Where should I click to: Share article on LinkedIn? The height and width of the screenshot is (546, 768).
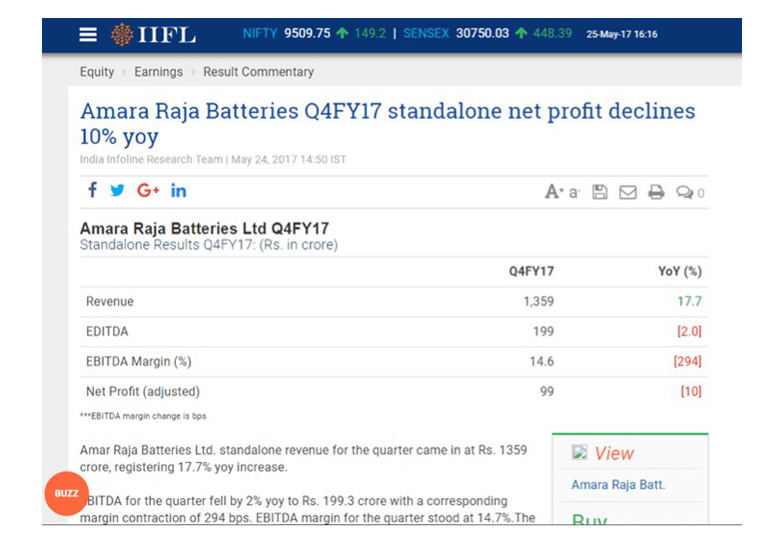[178, 190]
